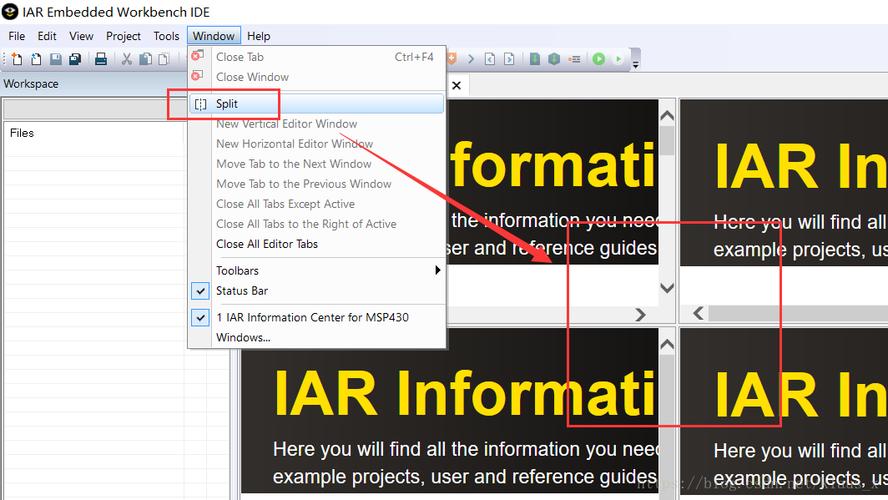Click the Save All toolbar icon
Screen dimensions: 888x500
[x=75, y=59]
